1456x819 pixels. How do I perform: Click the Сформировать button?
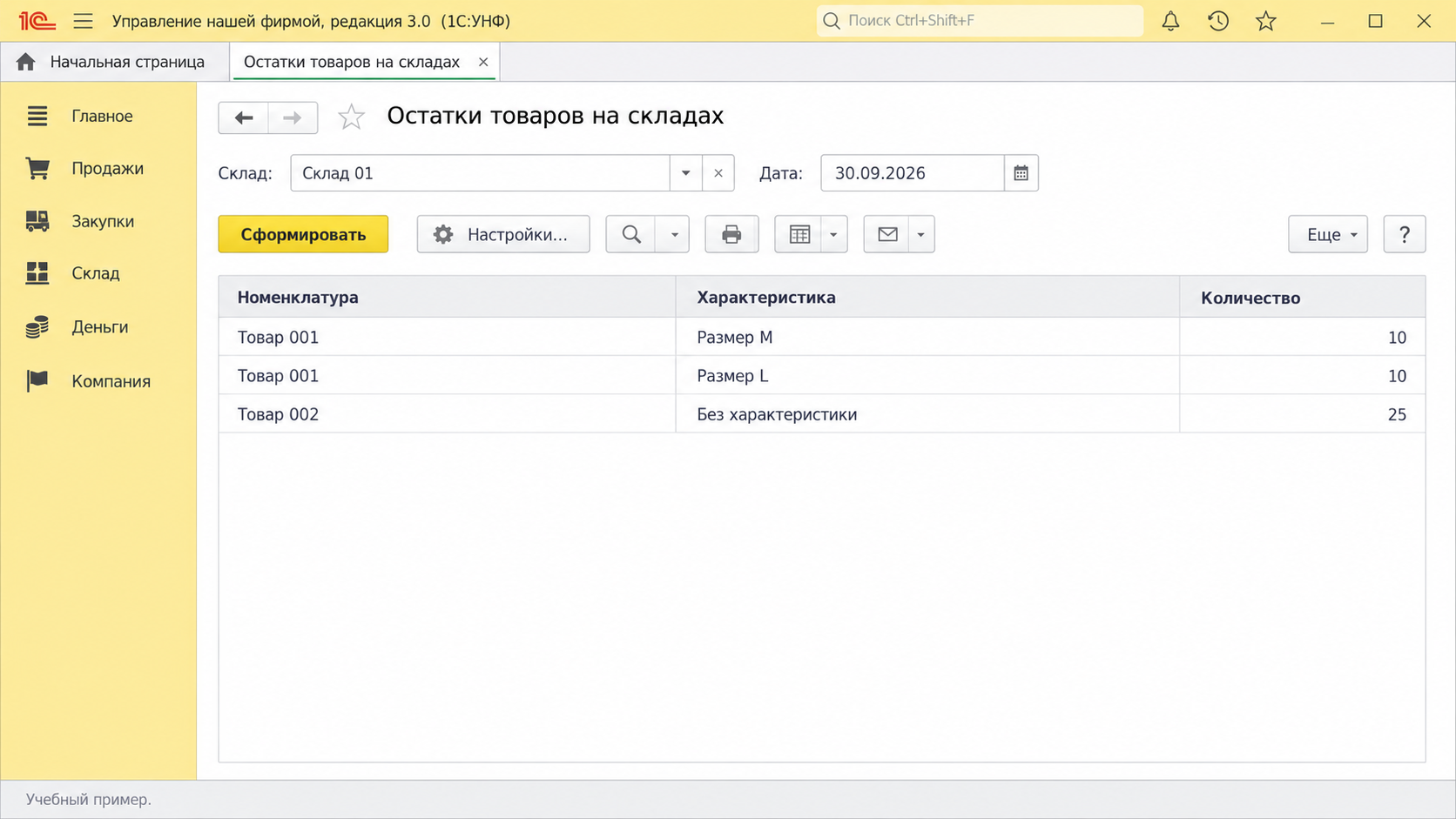pyautogui.click(x=303, y=234)
